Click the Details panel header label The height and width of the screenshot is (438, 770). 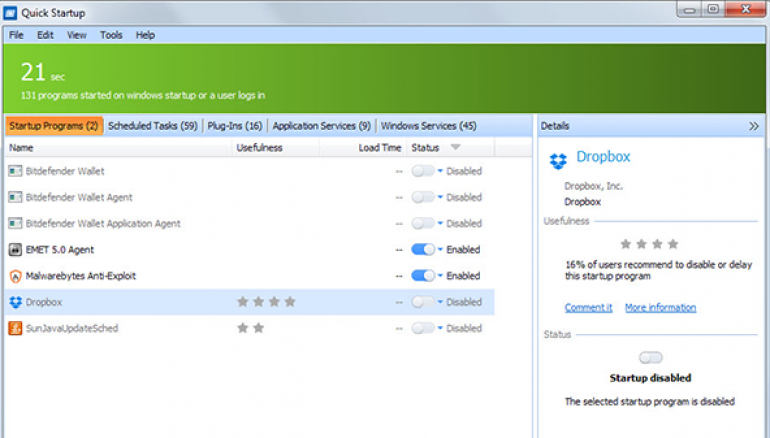[x=555, y=126]
